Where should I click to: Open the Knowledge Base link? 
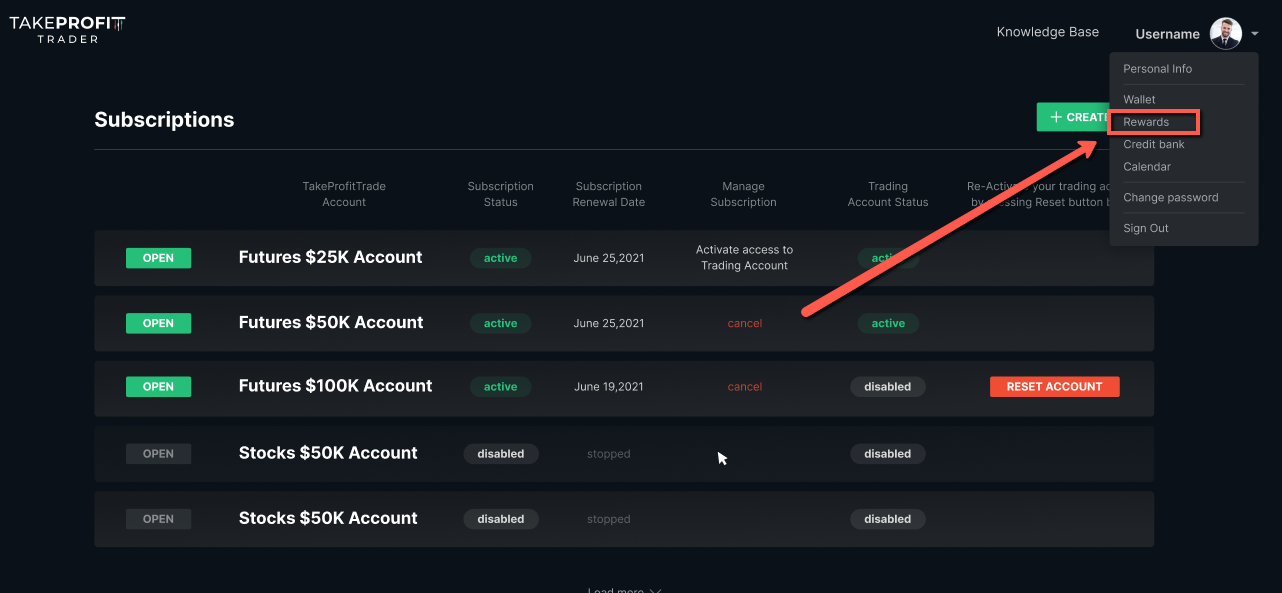1047,32
